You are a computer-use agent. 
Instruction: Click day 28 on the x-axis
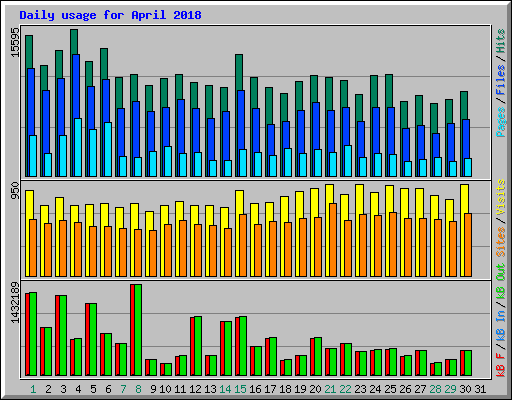435,389
